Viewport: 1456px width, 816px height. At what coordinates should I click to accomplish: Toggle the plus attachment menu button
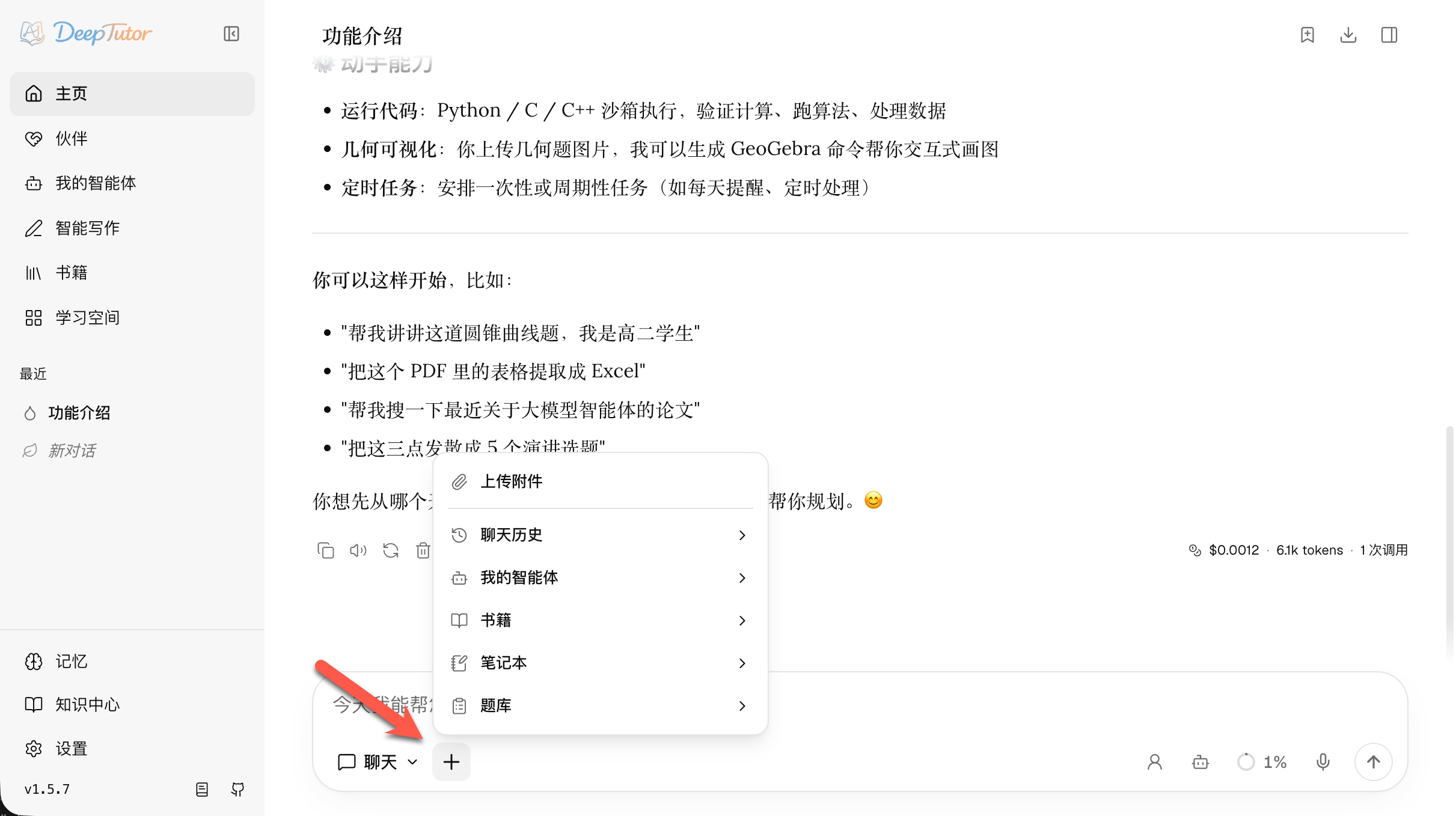[x=451, y=762]
